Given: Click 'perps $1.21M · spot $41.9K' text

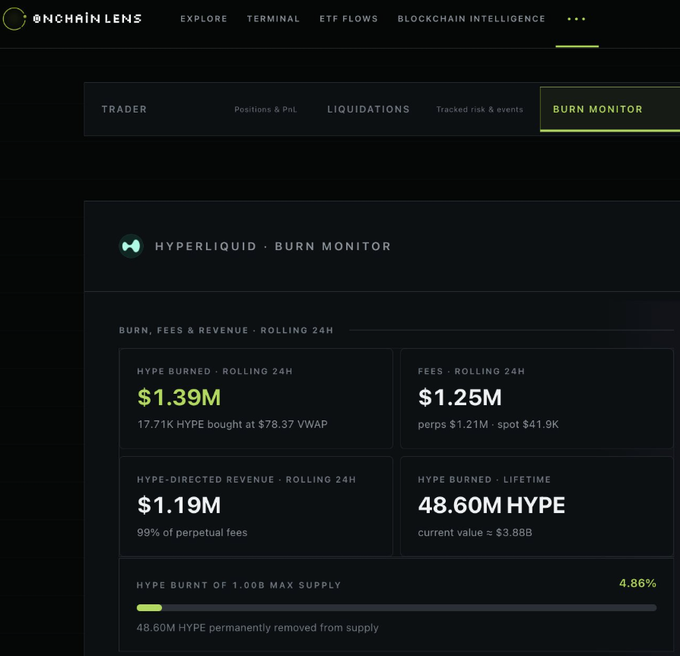Looking at the screenshot, I should click(x=488, y=424).
